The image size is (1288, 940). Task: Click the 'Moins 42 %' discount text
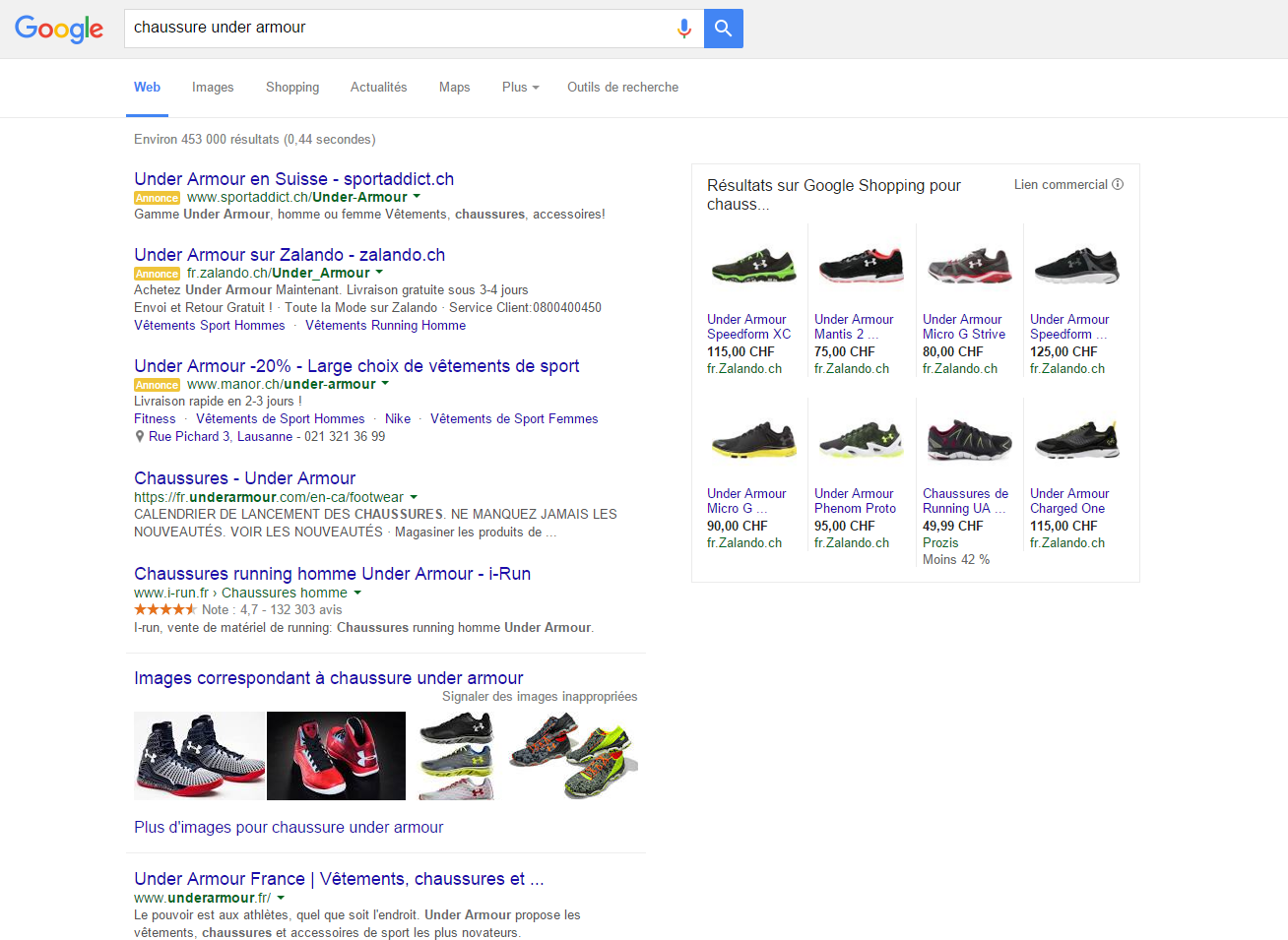(x=956, y=560)
